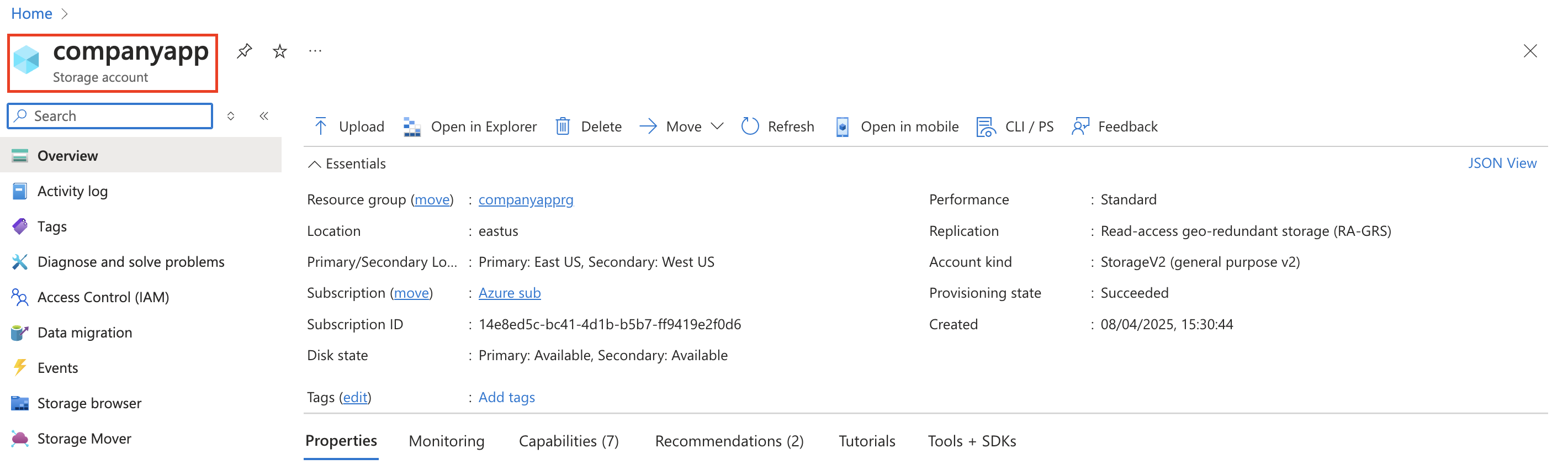Click Open in mobile label
Viewport: 1568px width, 464px height.
coord(909,126)
